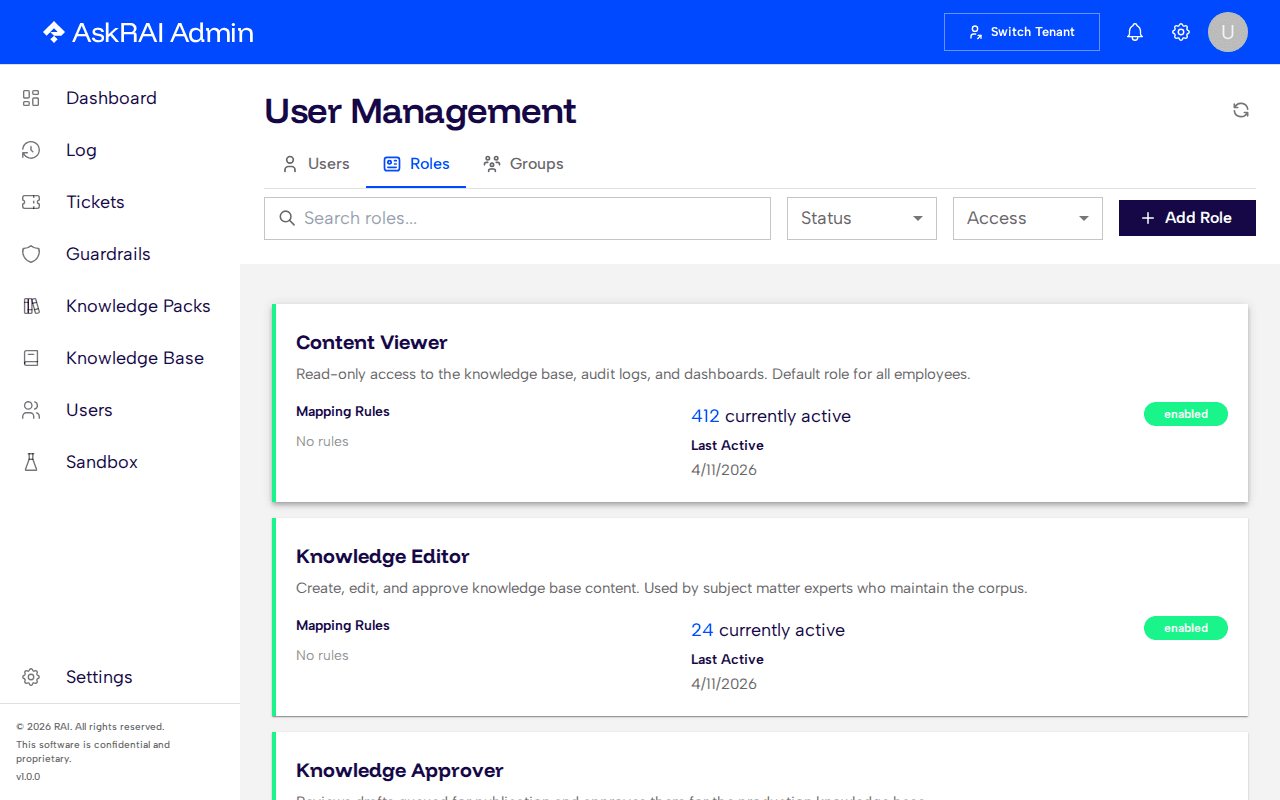The height and width of the screenshot is (800, 1280).
Task: Switch to the Users tab
Action: pyautogui.click(x=315, y=164)
